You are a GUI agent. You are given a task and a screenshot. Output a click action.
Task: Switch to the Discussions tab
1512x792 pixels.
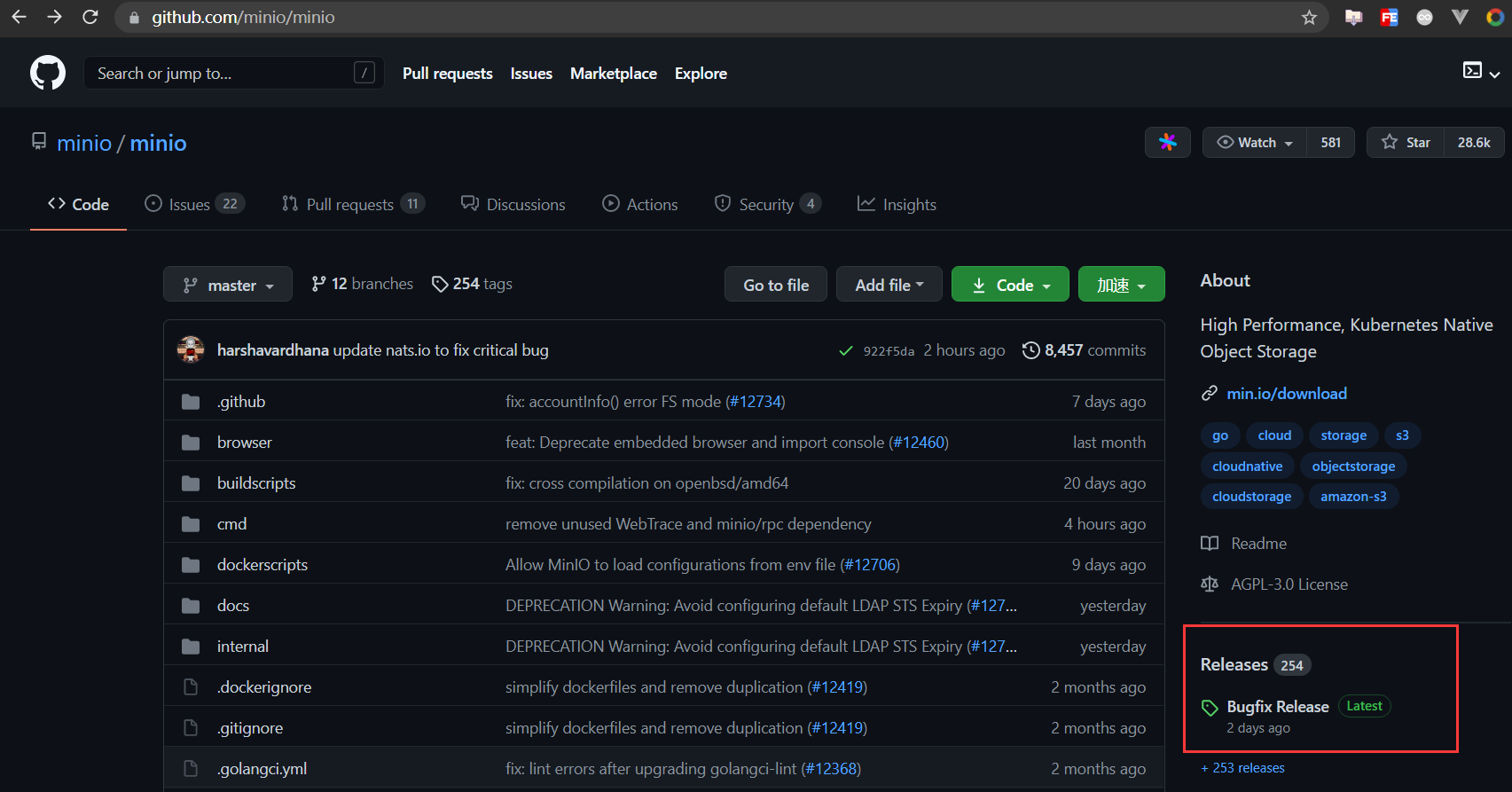[x=513, y=204]
